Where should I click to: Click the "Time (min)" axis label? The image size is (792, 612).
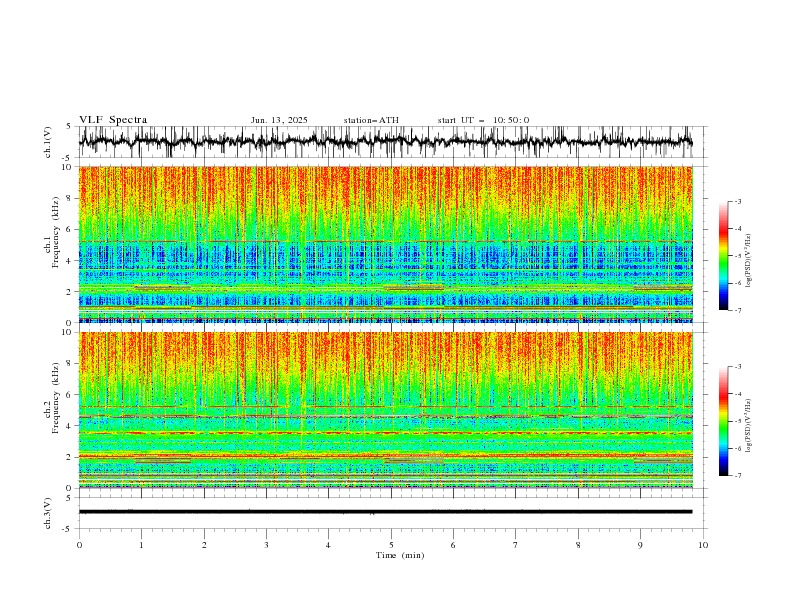400,555
